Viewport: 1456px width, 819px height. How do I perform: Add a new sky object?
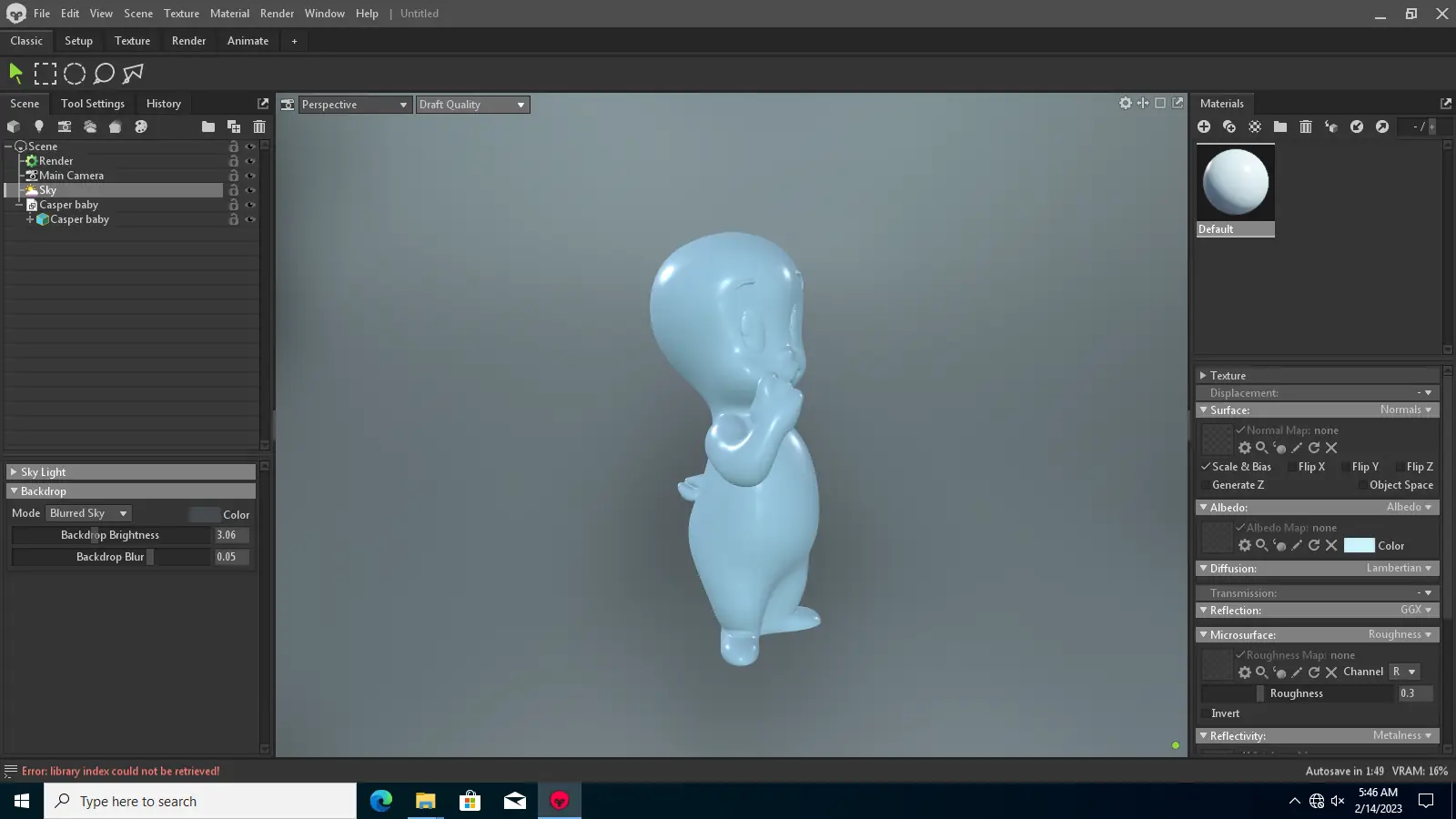(90, 126)
